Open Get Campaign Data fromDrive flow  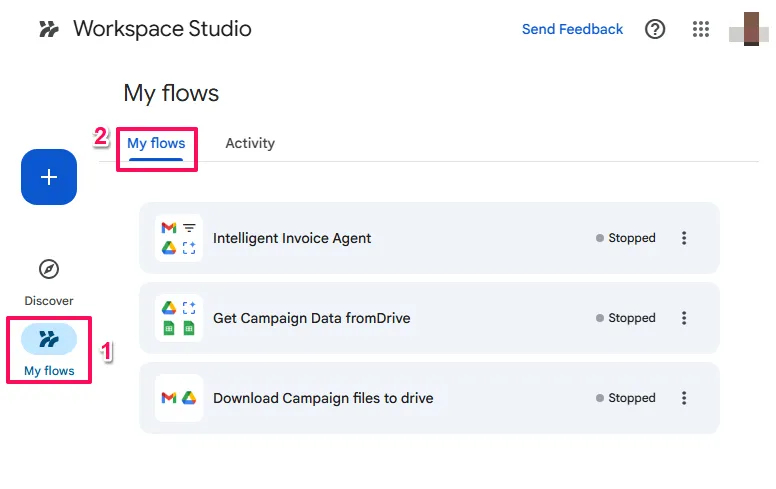pyautogui.click(x=311, y=318)
